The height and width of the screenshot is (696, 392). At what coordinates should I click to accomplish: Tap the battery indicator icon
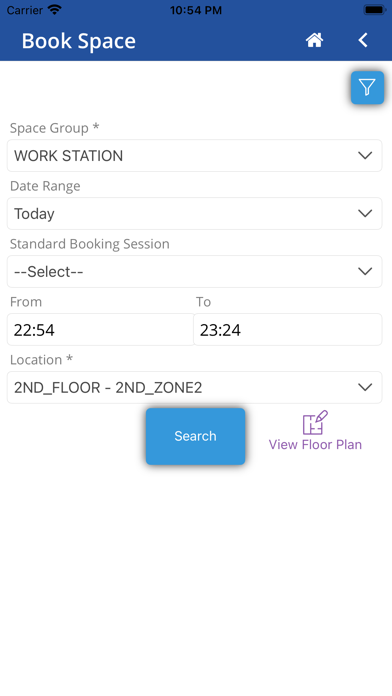pyautogui.click(x=375, y=10)
